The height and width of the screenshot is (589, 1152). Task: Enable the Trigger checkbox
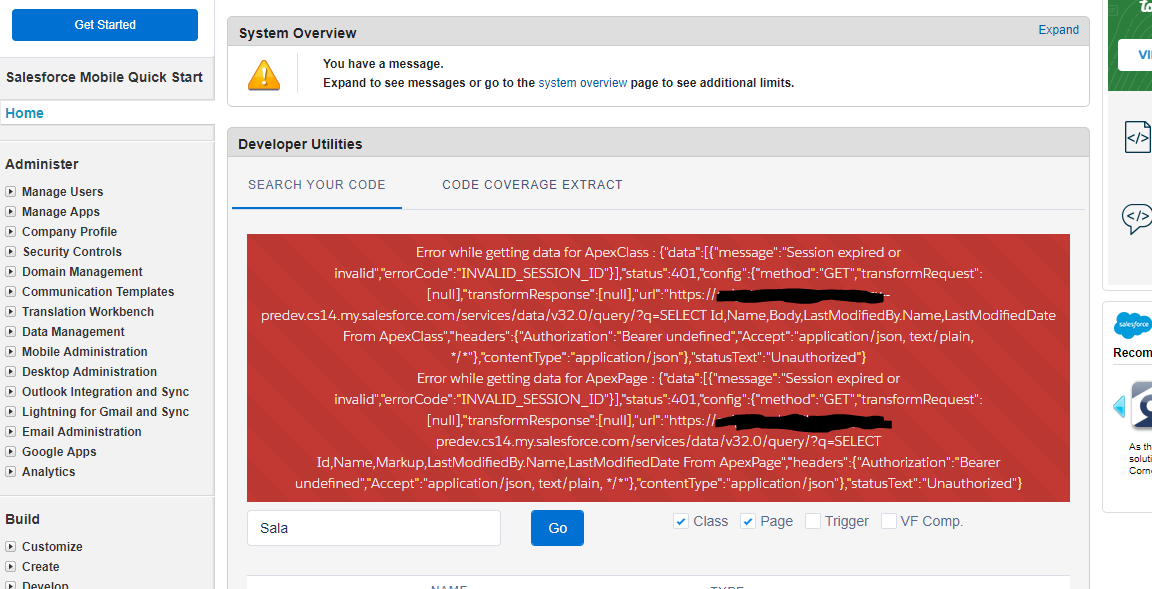[x=813, y=521]
